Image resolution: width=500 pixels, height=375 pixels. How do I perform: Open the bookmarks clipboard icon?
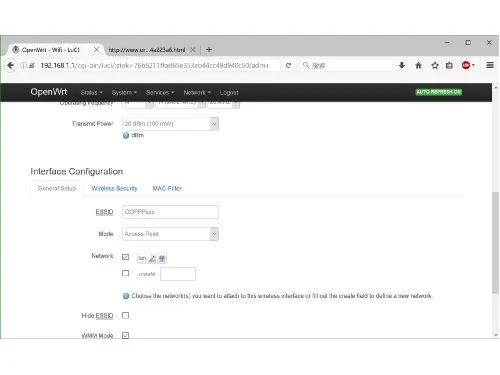click(449, 65)
